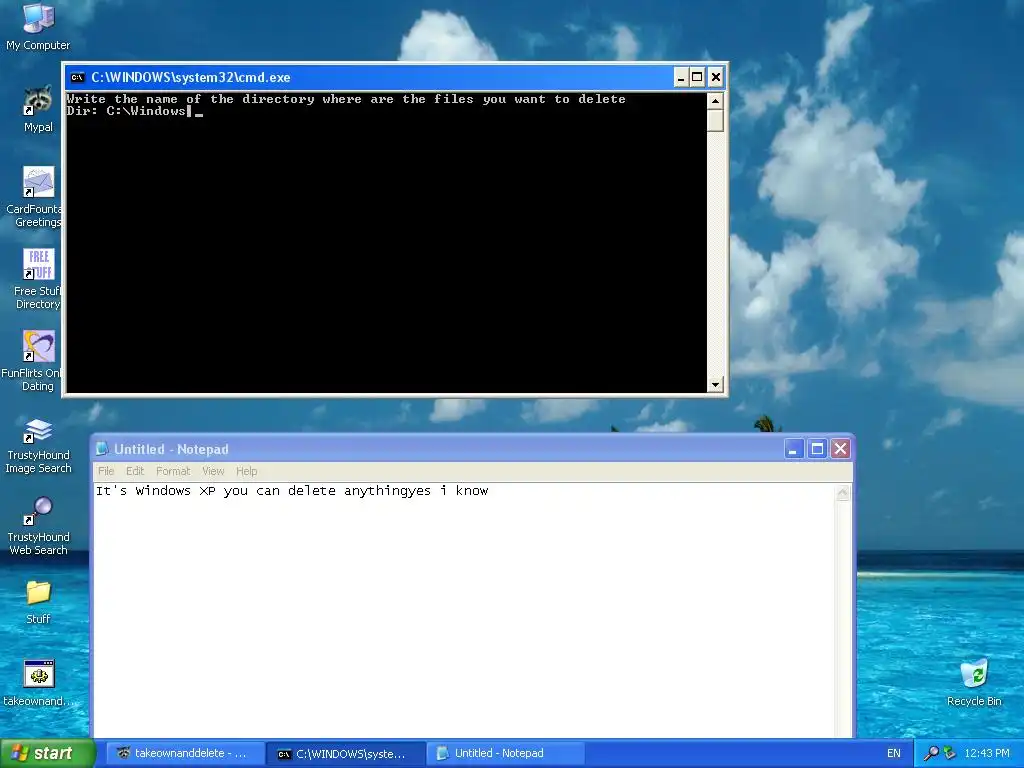Image resolution: width=1024 pixels, height=768 pixels.
Task: Select the Free Stuff Directory shortcut
Action: [38, 279]
